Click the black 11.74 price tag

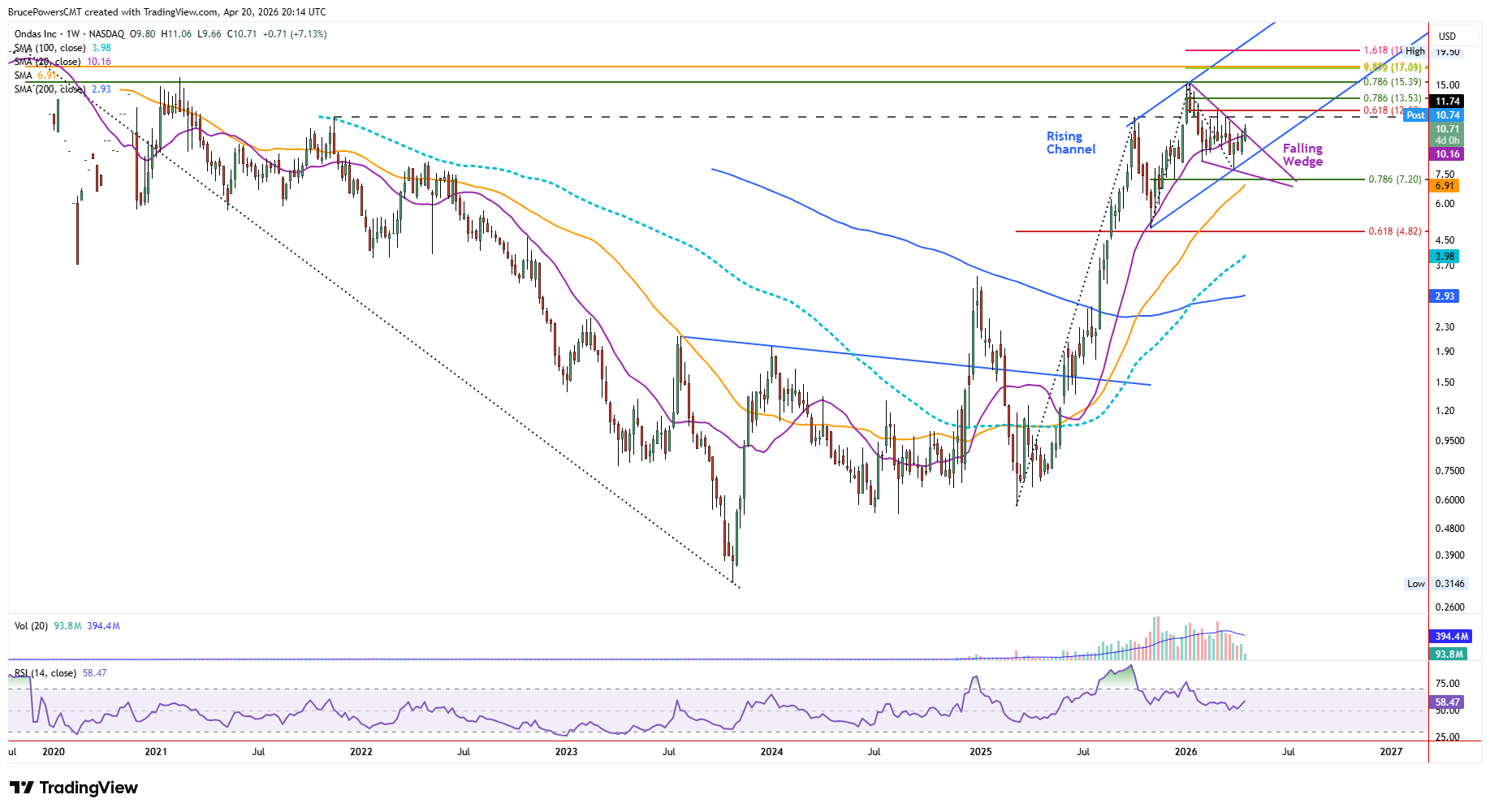(x=1447, y=101)
